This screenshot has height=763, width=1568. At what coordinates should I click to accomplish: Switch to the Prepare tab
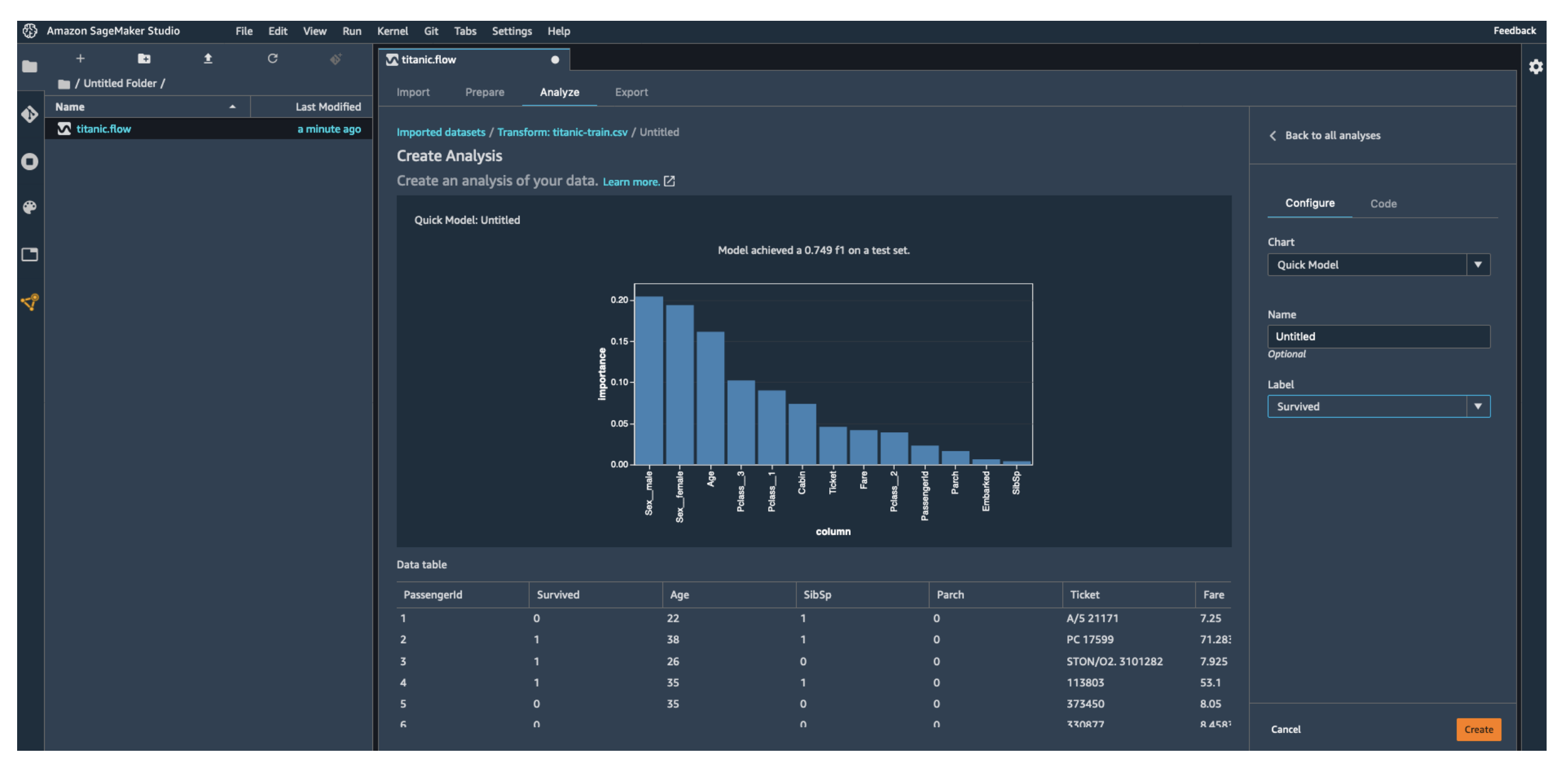[x=484, y=92]
